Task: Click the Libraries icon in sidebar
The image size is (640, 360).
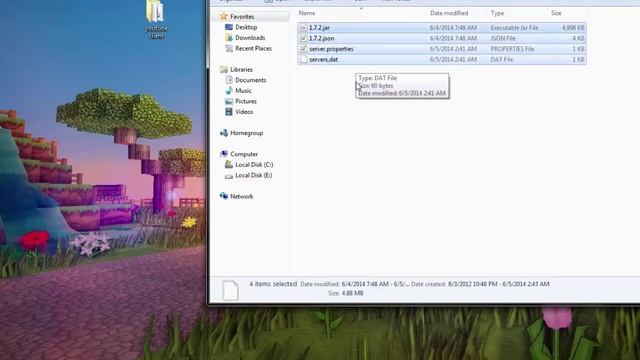Action: 224,69
